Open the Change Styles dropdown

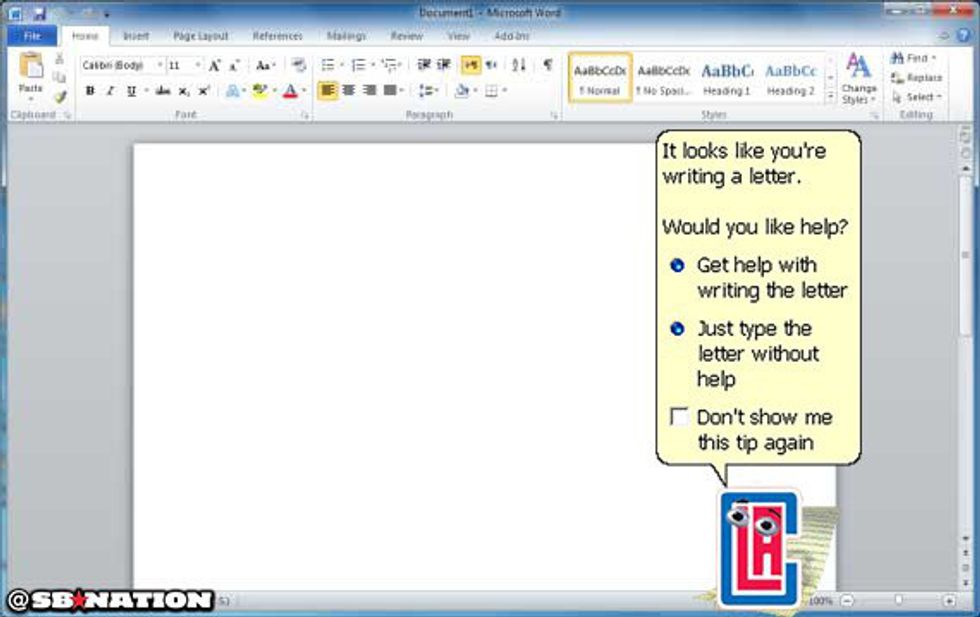click(858, 80)
